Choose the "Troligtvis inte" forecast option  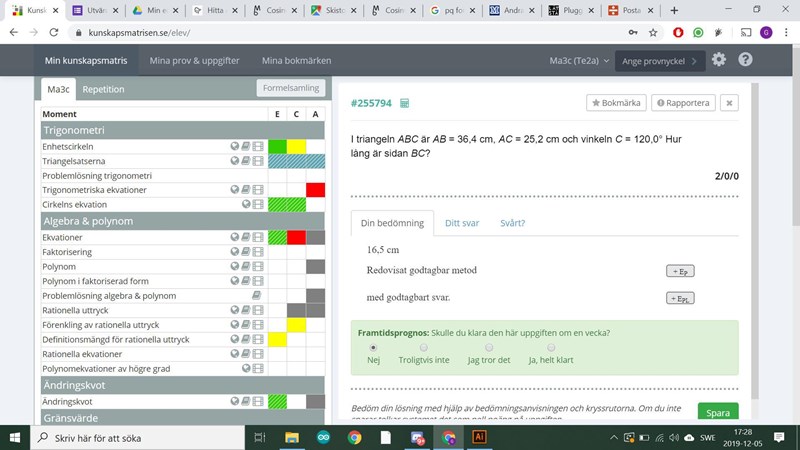(x=424, y=347)
